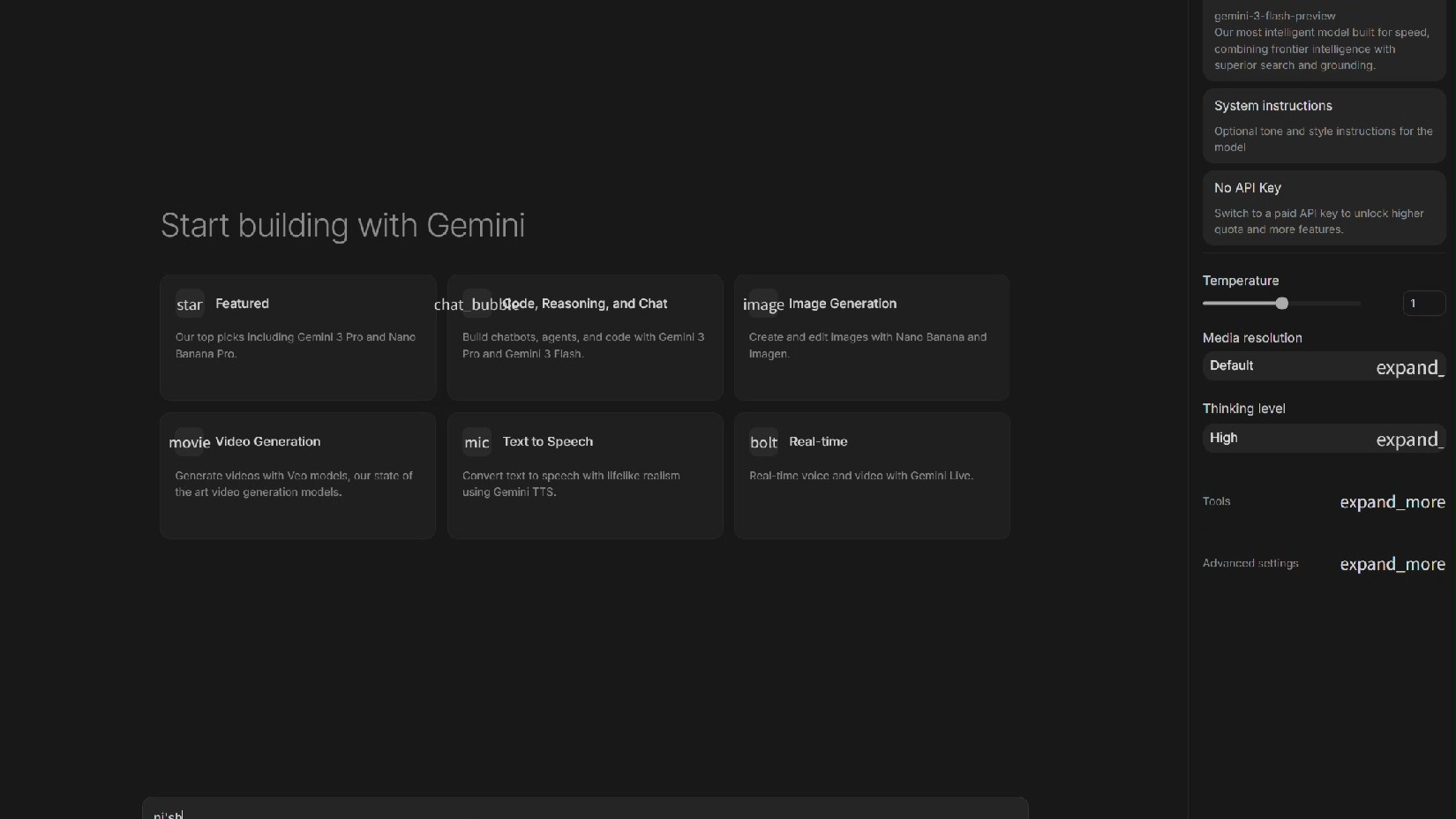Select the Text to Speech card title
This screenshot has height=819, width=1456.
(547, 442)
